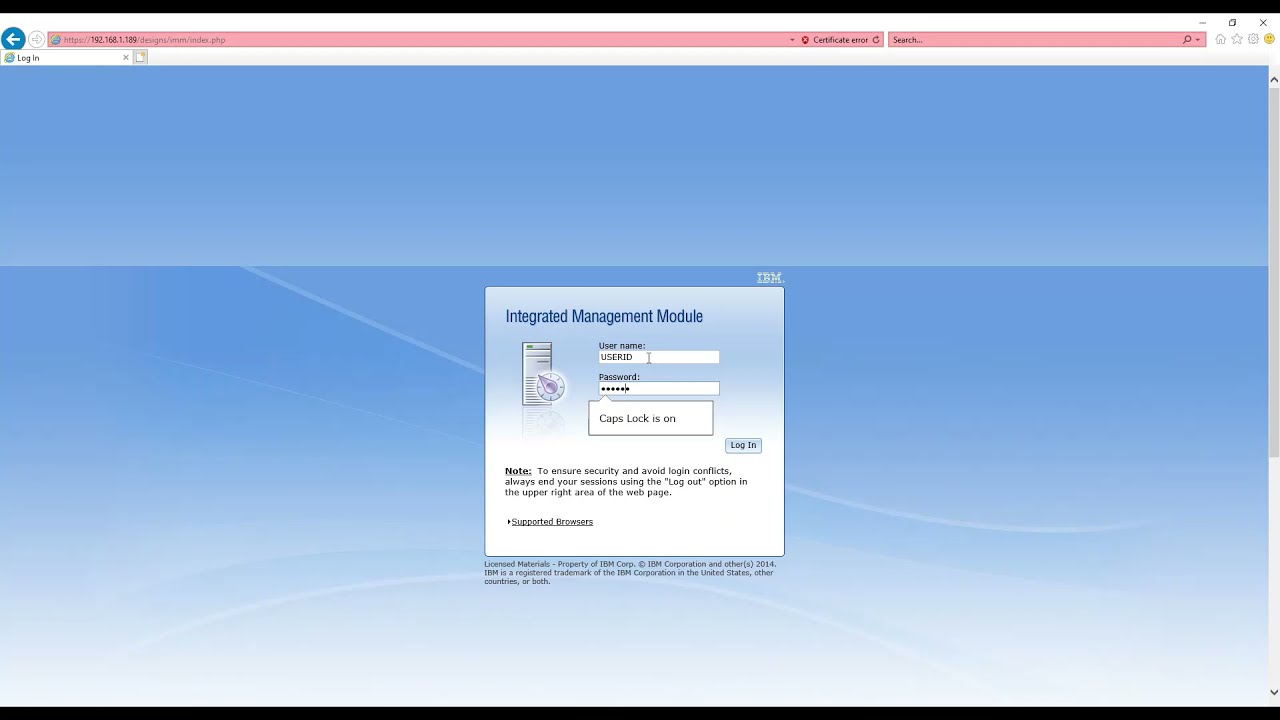Click the server illustration icon
1280x720 pixels.
(x=543, y=375)
